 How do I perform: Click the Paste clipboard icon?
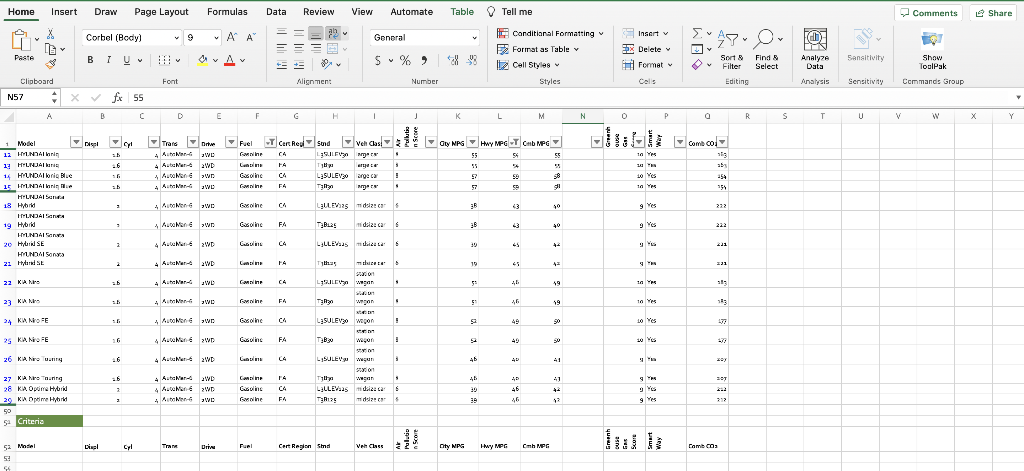point(22,41)
